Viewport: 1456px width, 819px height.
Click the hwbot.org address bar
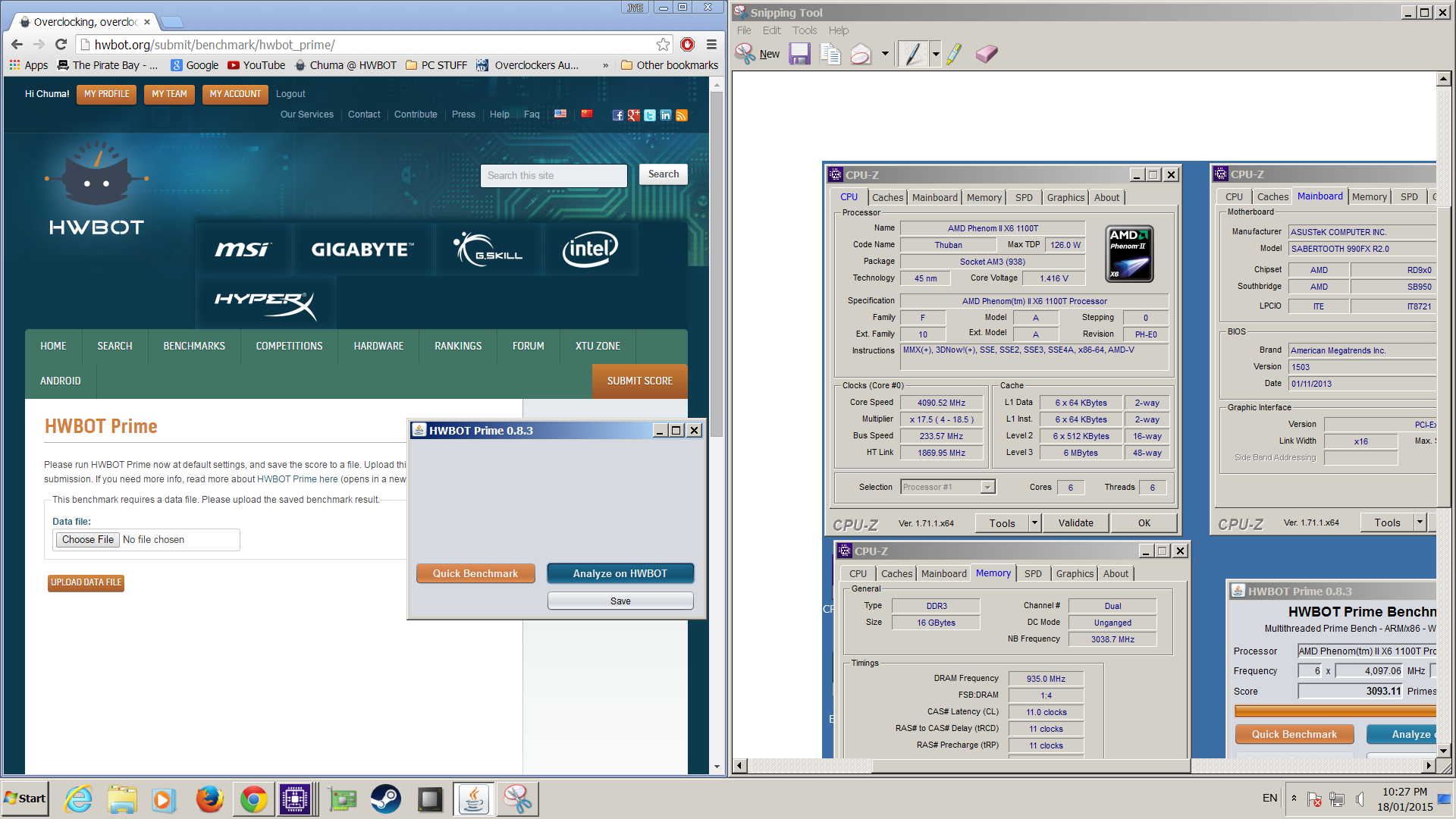click(364, 45)
